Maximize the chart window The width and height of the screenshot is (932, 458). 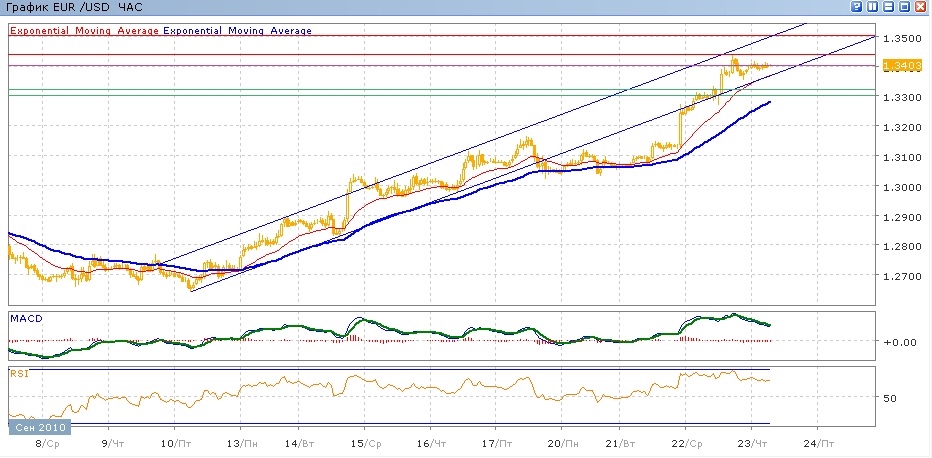click(904, 7)
